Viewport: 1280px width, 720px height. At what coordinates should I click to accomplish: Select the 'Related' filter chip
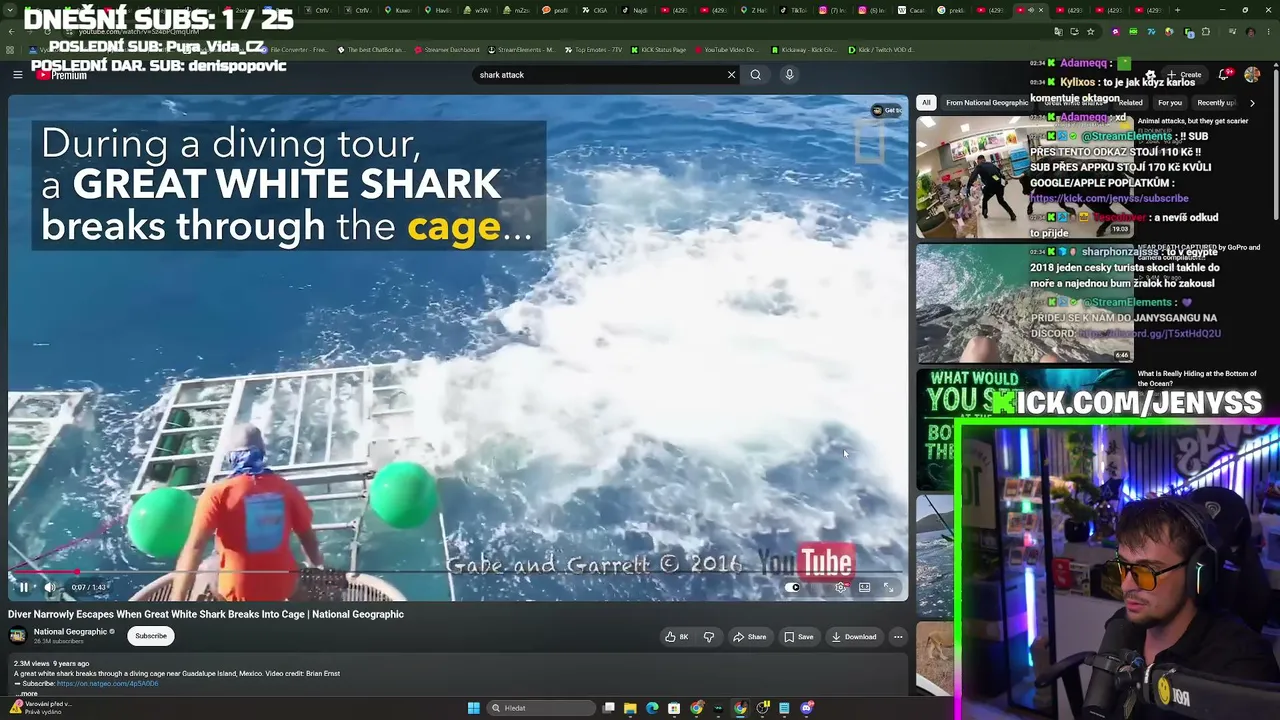point(1131,102)
